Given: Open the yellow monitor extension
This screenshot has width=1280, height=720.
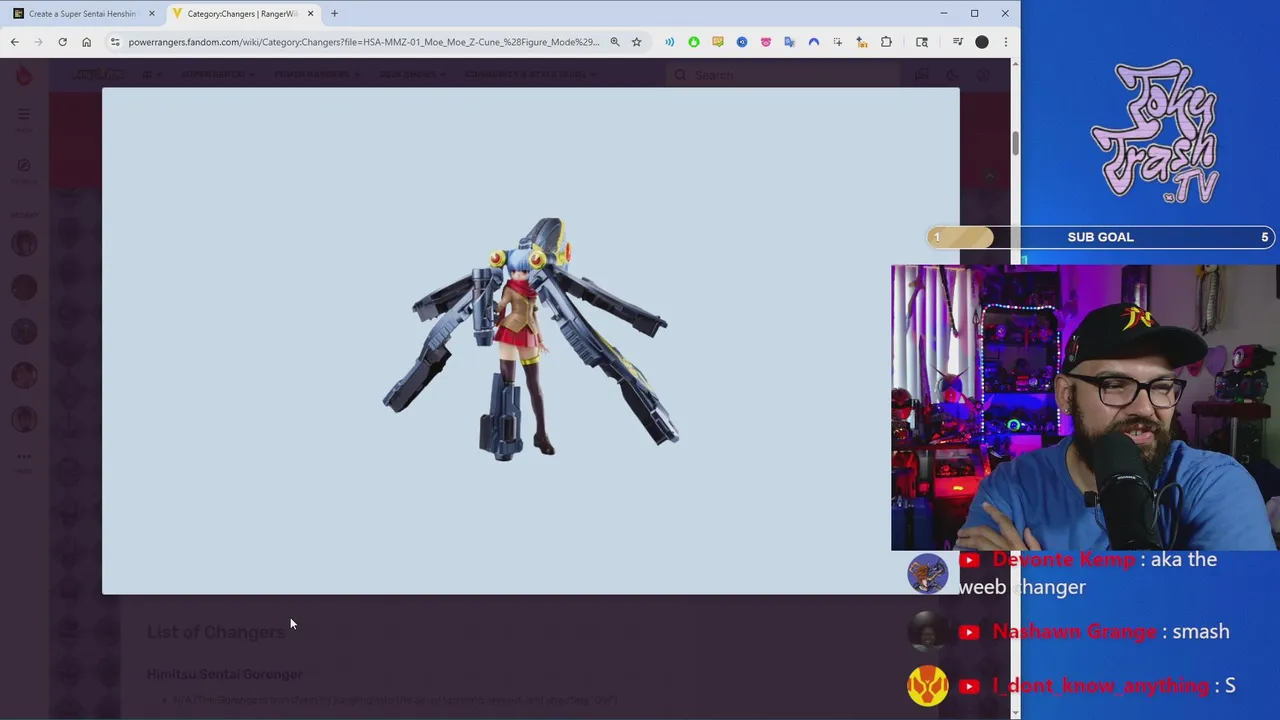Looking at the screenshot, I should click(717, 42).
